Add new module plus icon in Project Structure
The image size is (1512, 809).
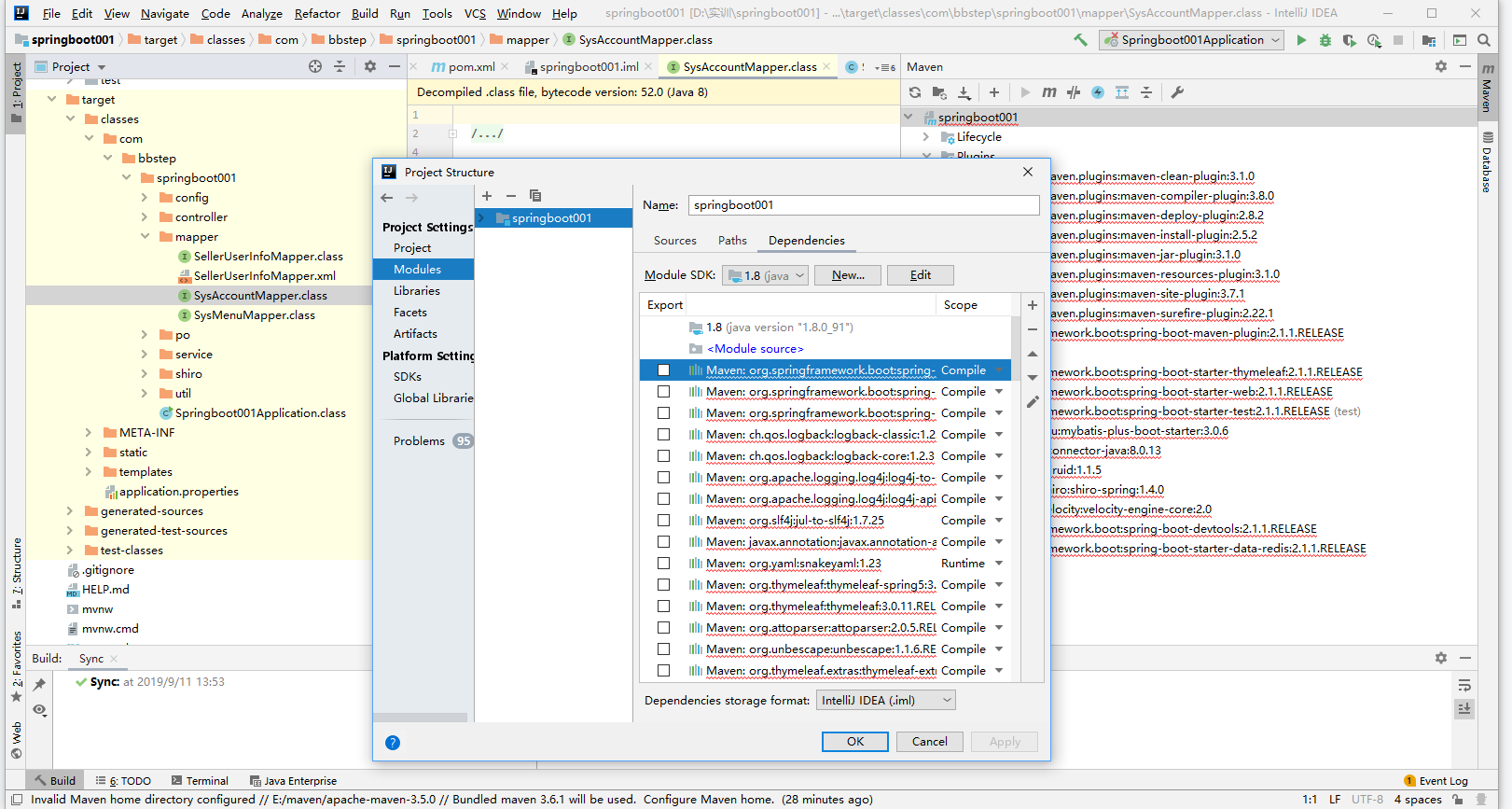tap(487, 196)
